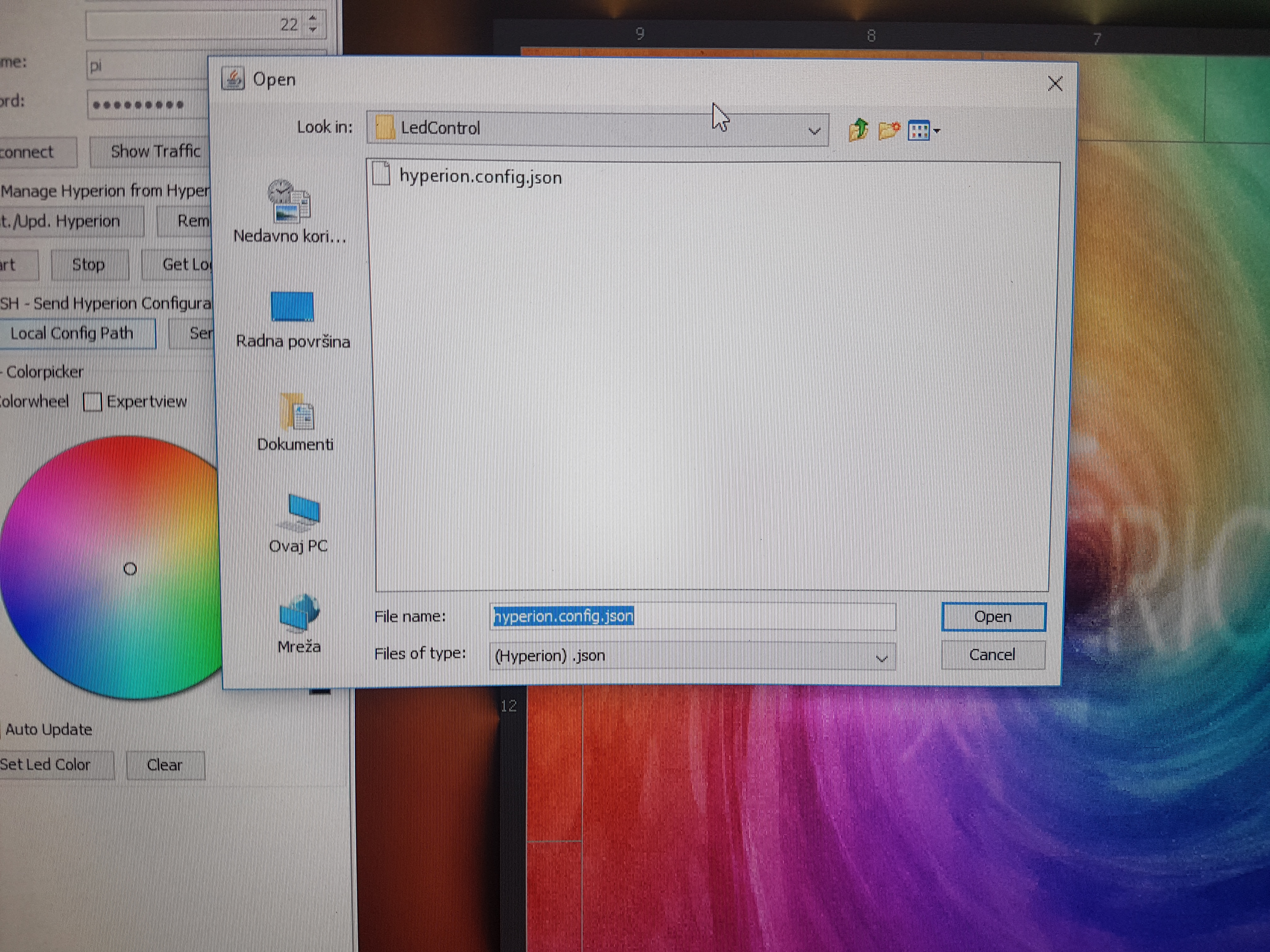
Task: Increase the port value with spinner arrow
Action: pos(313,18)
